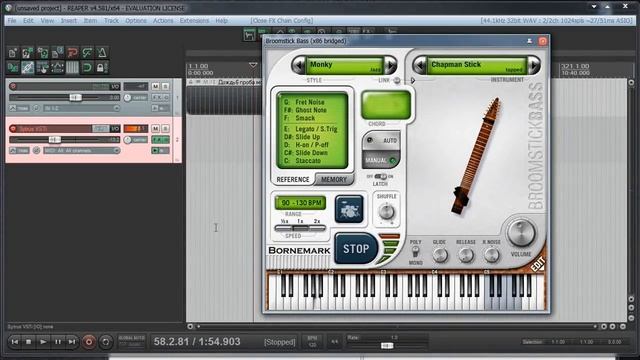Viewport: 640px width, 360px height.
Task: Select previous instrument before Chapman Stick
Action: point(420,65)
